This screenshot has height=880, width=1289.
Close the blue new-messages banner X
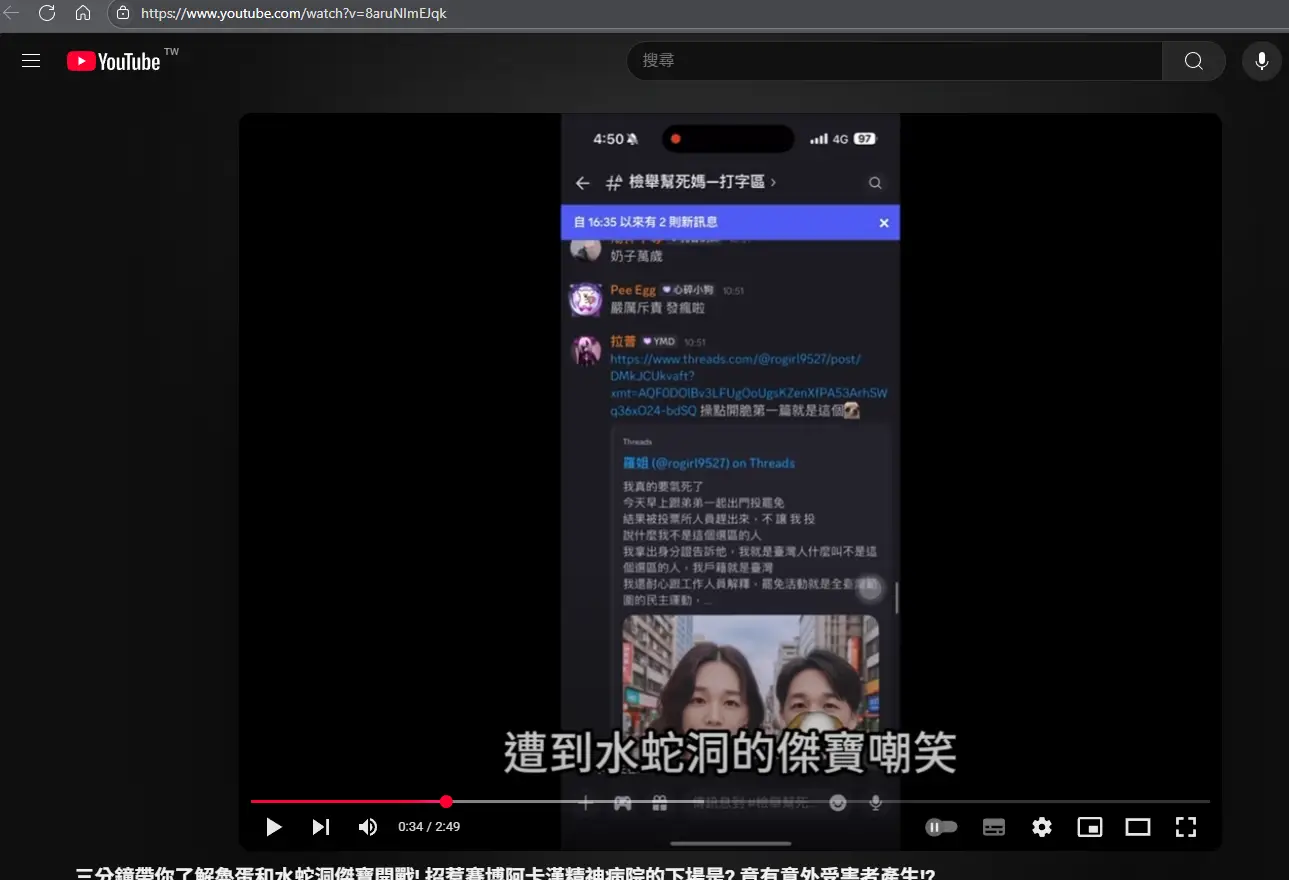click(884, 223)
